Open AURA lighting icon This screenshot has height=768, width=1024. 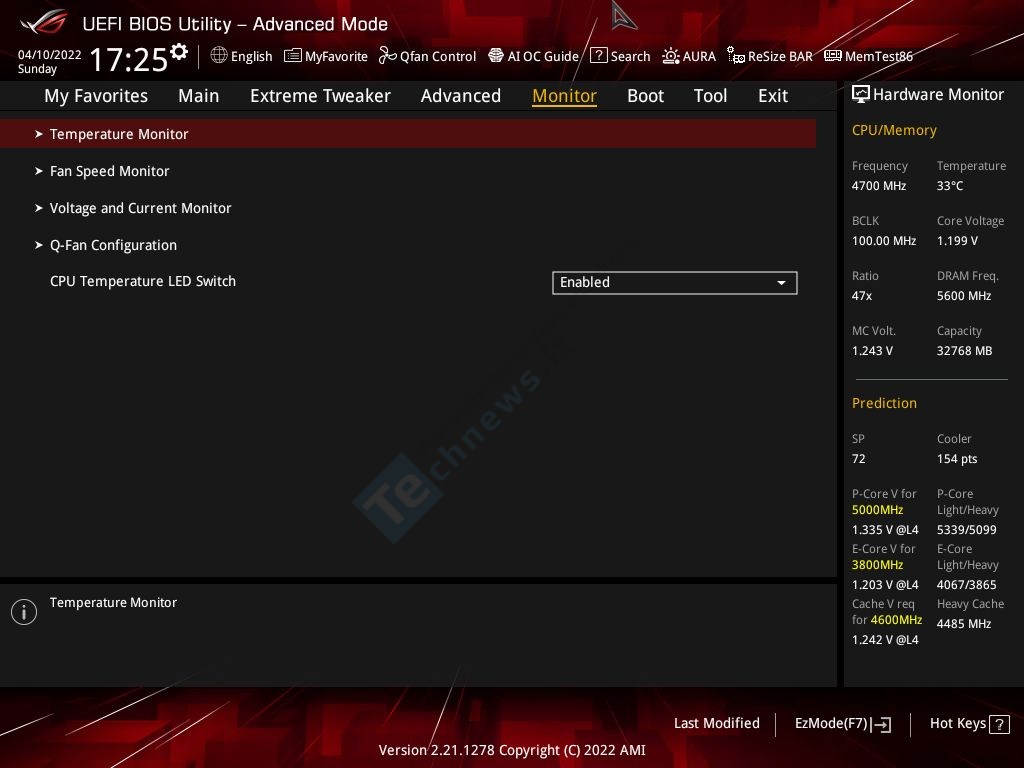[x=671, y=56]
